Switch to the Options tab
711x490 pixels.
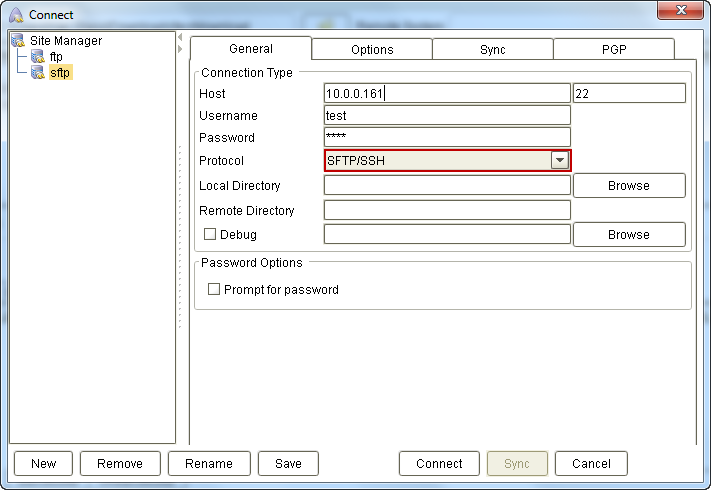coord(372,50)
